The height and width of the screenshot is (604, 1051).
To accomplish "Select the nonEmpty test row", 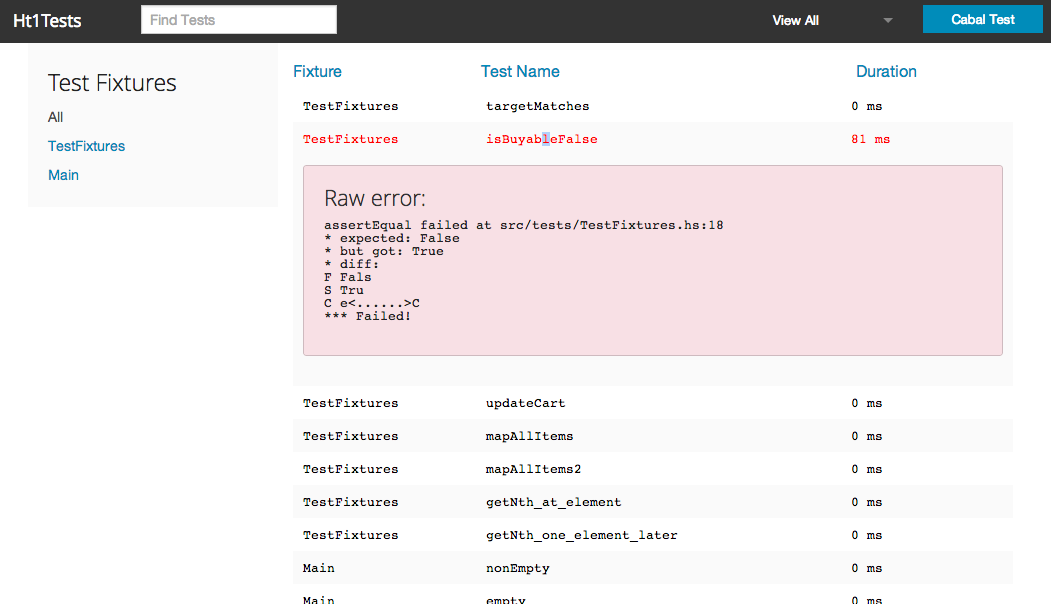I will click(x=653, y=568).
